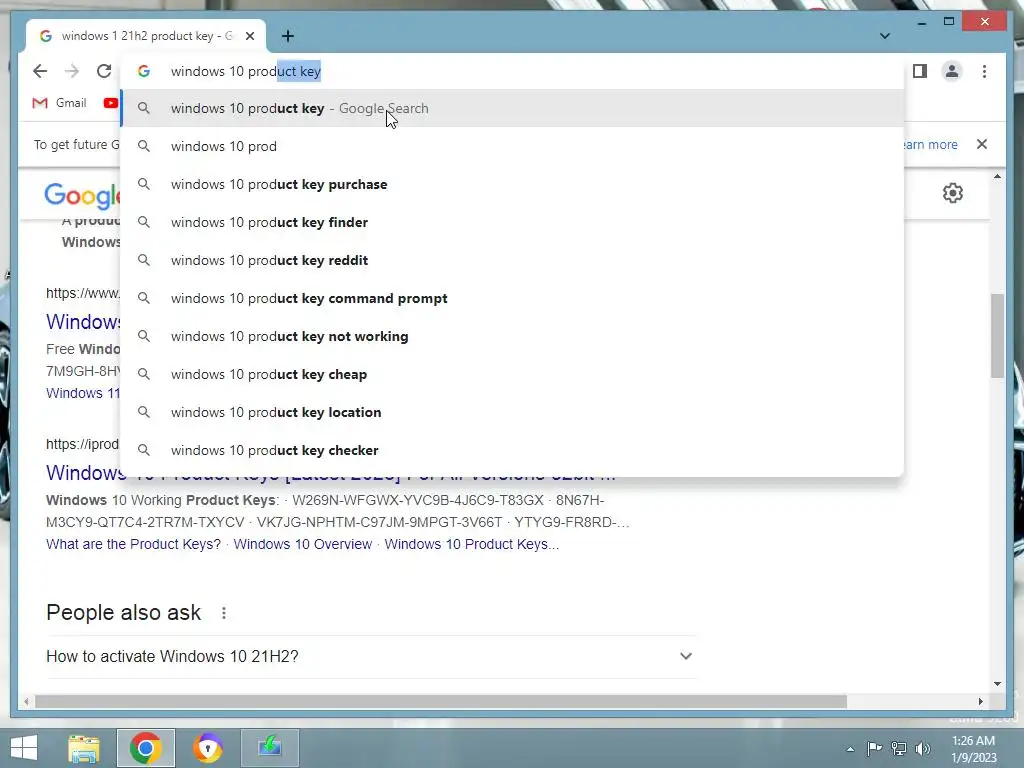Follow the 'Learn more' link in the info bar
1024x768 pixels.
931,144
